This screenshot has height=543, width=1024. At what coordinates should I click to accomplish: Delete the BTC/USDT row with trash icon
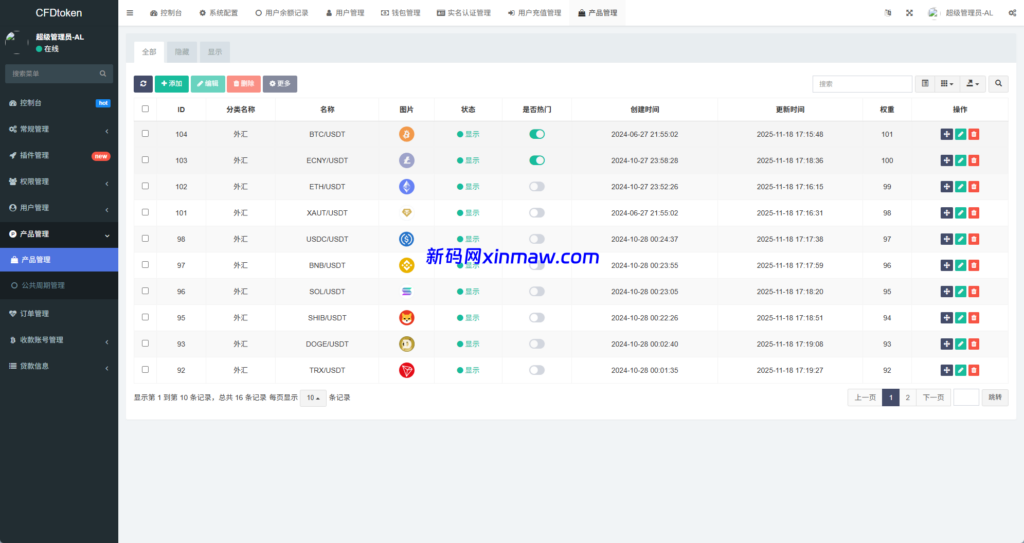tap(974, 134)
